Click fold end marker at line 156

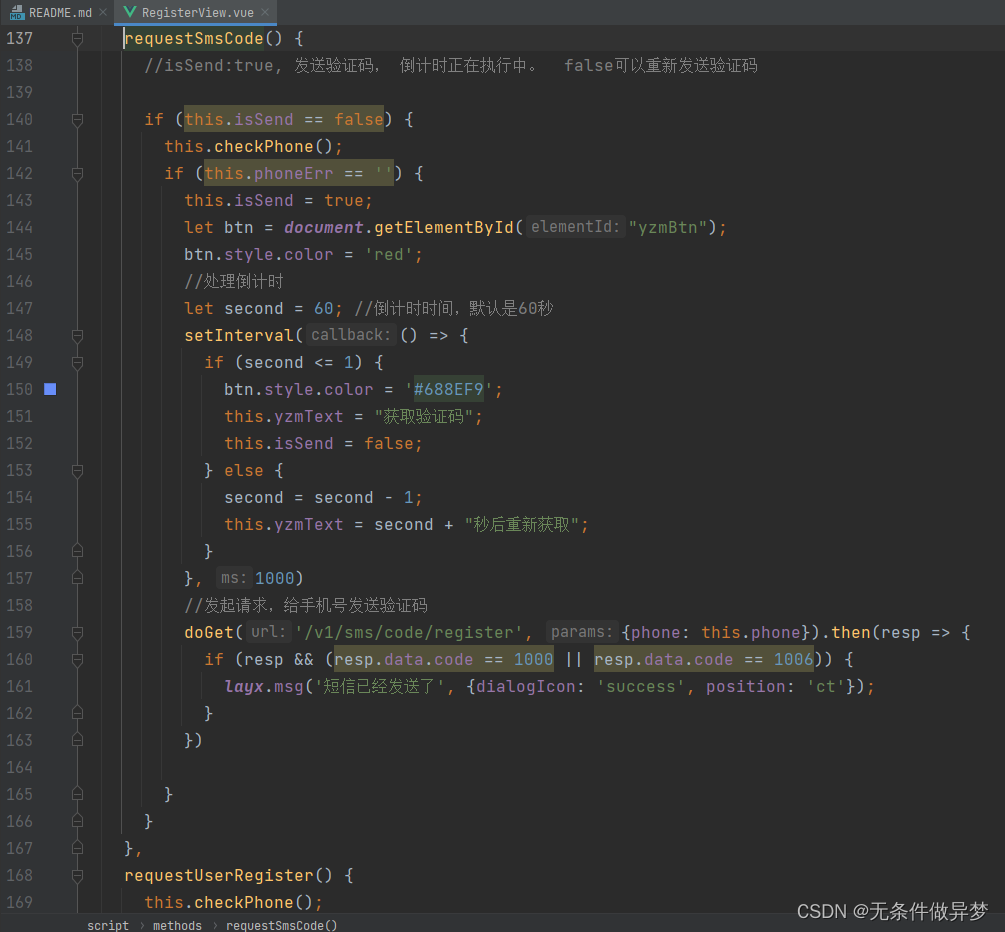tap(77, 551)
